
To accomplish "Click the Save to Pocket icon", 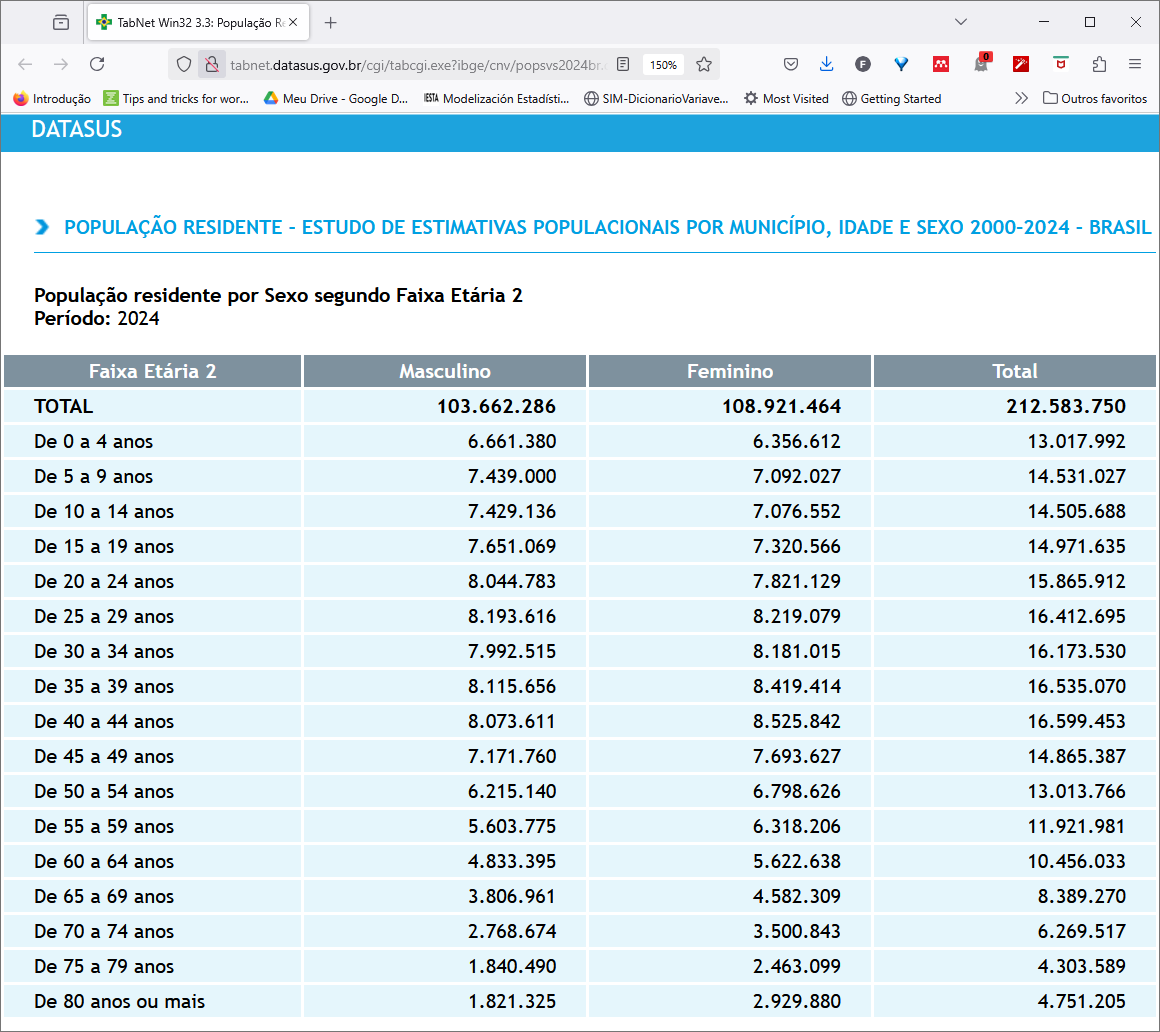I will [x=790, y=64].
